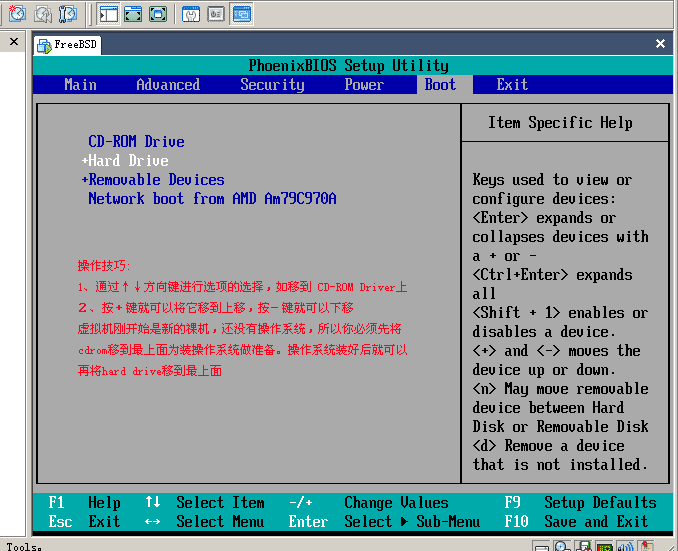
Task: Select Network boot from AMD Am79C970A
Action: click(212, 199)
